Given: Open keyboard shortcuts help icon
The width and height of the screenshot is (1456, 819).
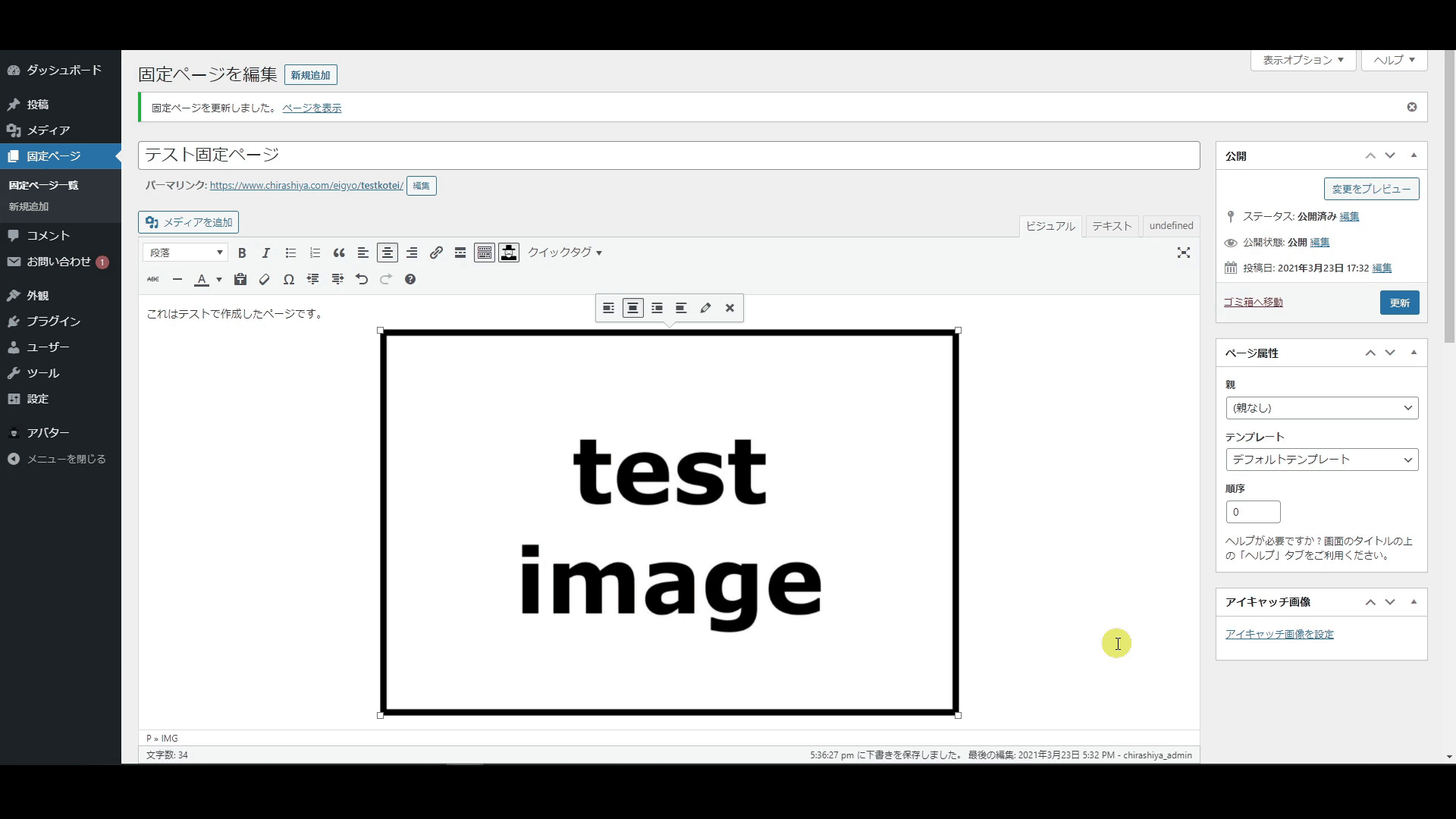Looking at the screenshot, I should (x=410, y=279).
